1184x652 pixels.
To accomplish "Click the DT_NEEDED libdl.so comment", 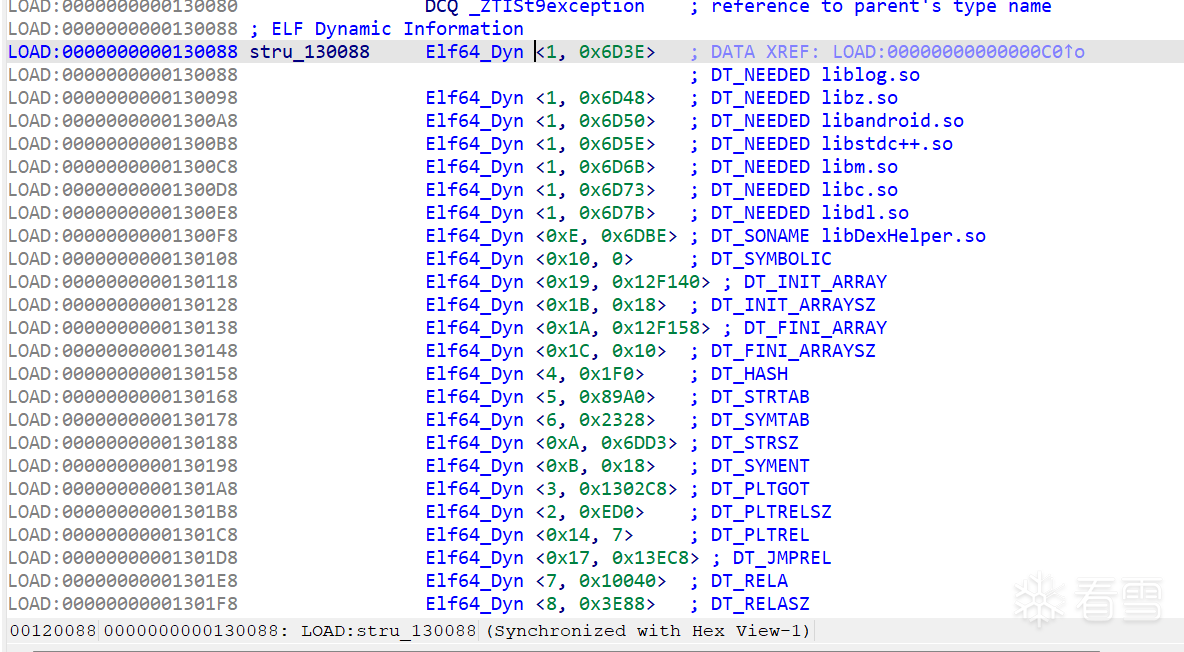I will pos(809,213).
